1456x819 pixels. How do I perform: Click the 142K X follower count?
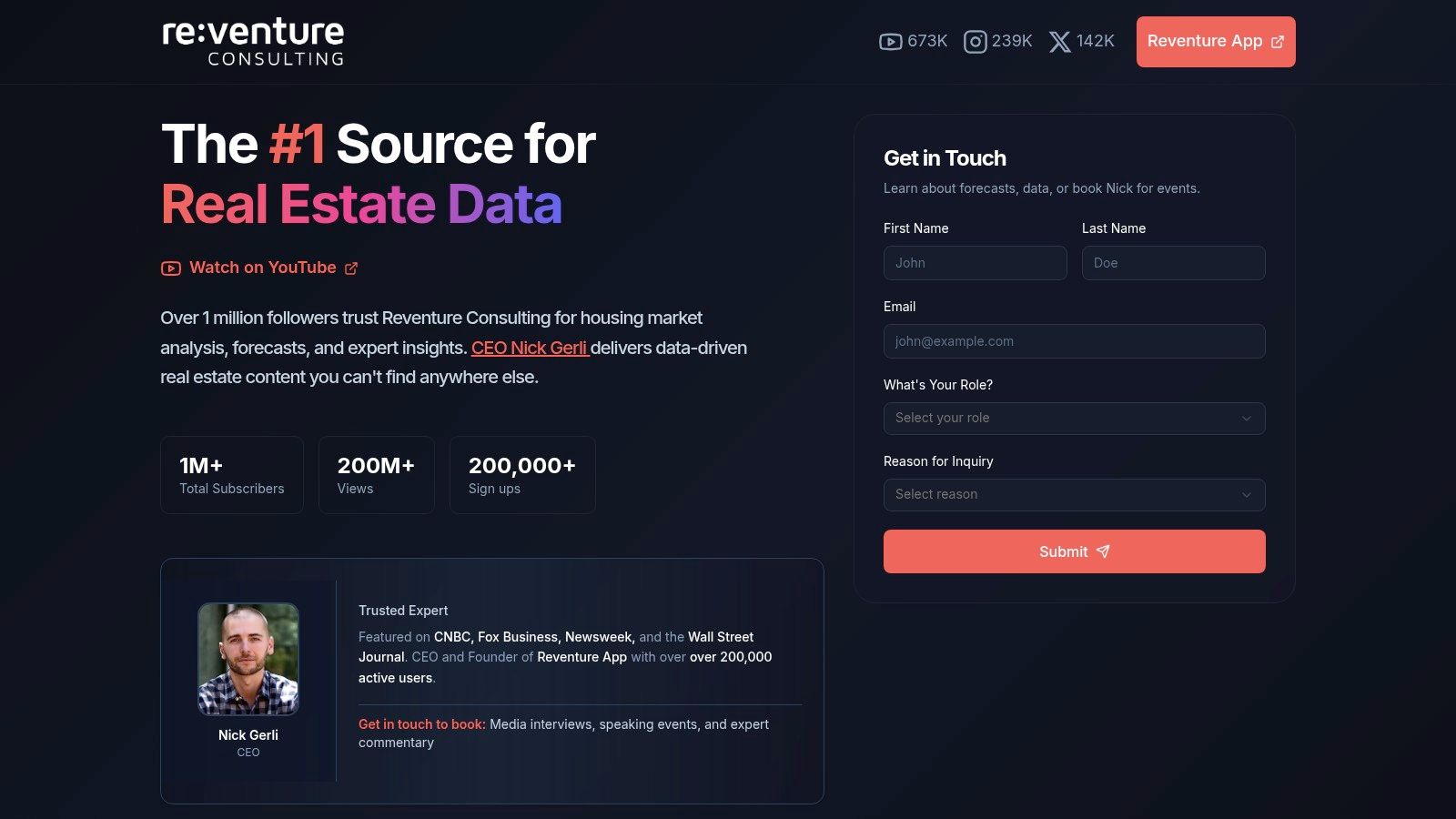click(1096, 41)
